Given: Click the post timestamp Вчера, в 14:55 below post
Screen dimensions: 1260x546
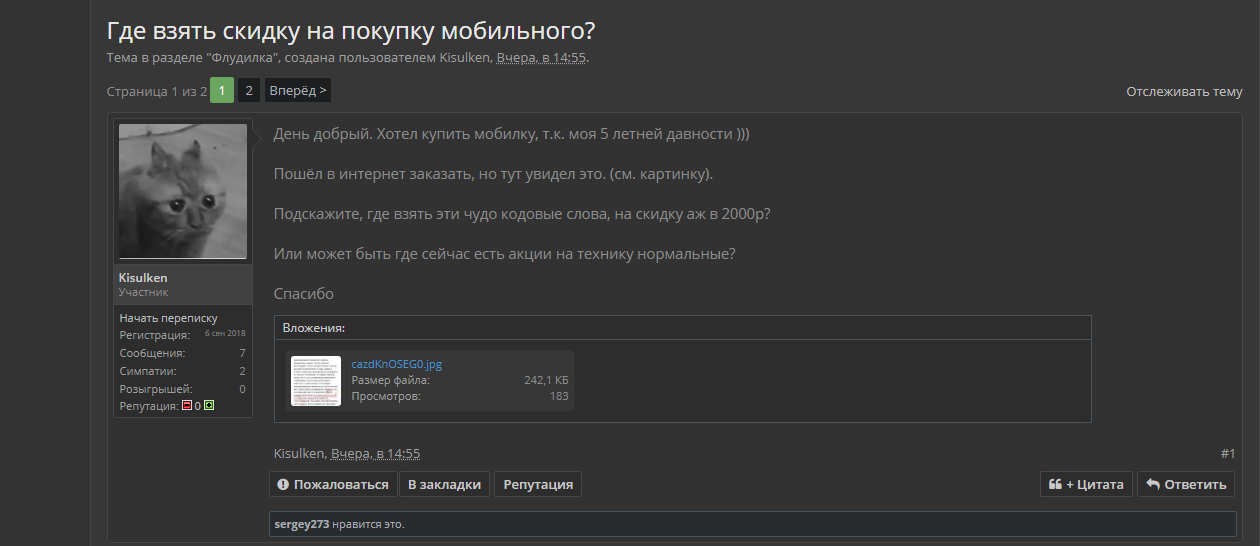Looking at the screenshot, I should 375,454.
